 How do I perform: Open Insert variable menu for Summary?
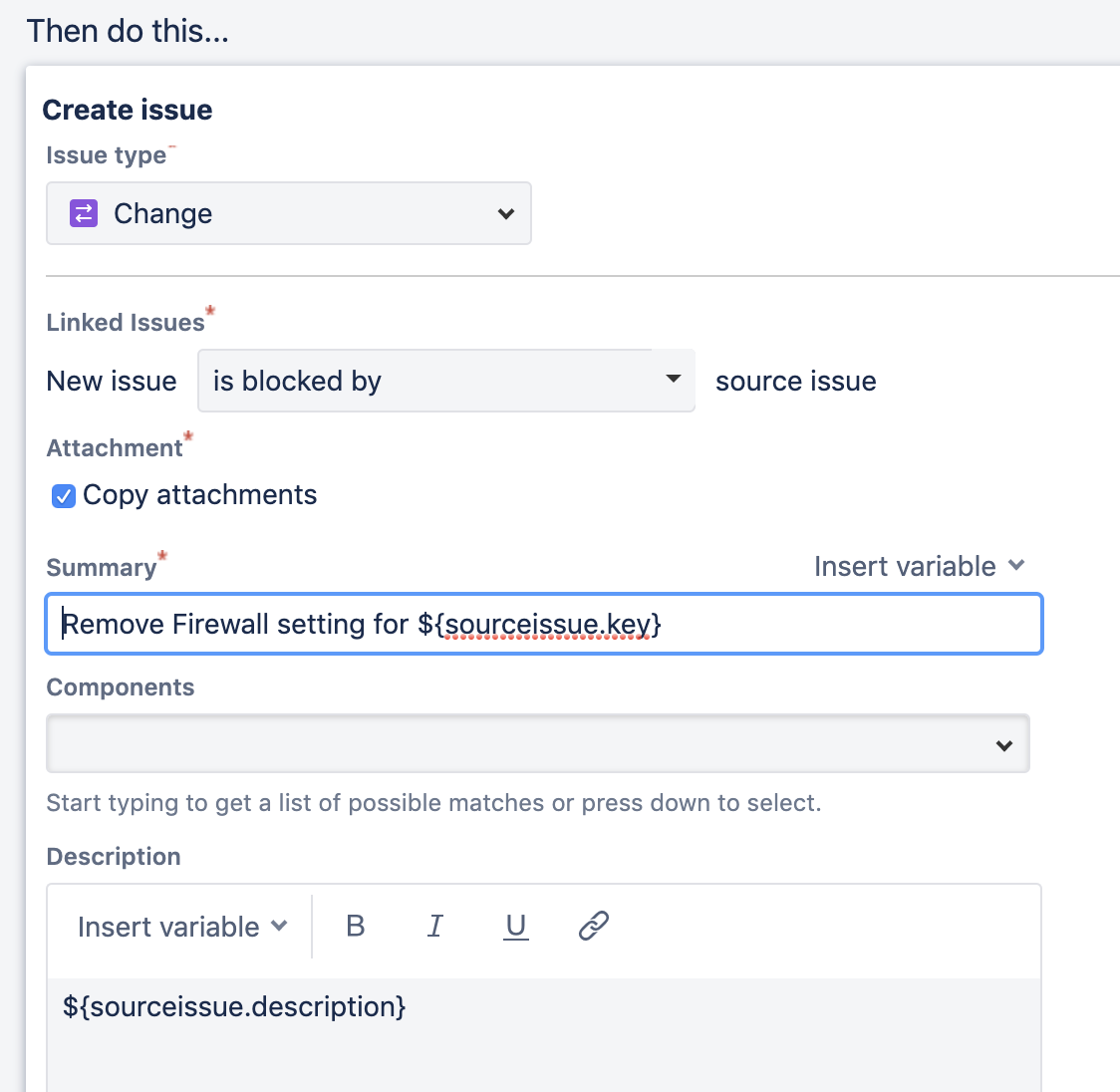point(920,566)
